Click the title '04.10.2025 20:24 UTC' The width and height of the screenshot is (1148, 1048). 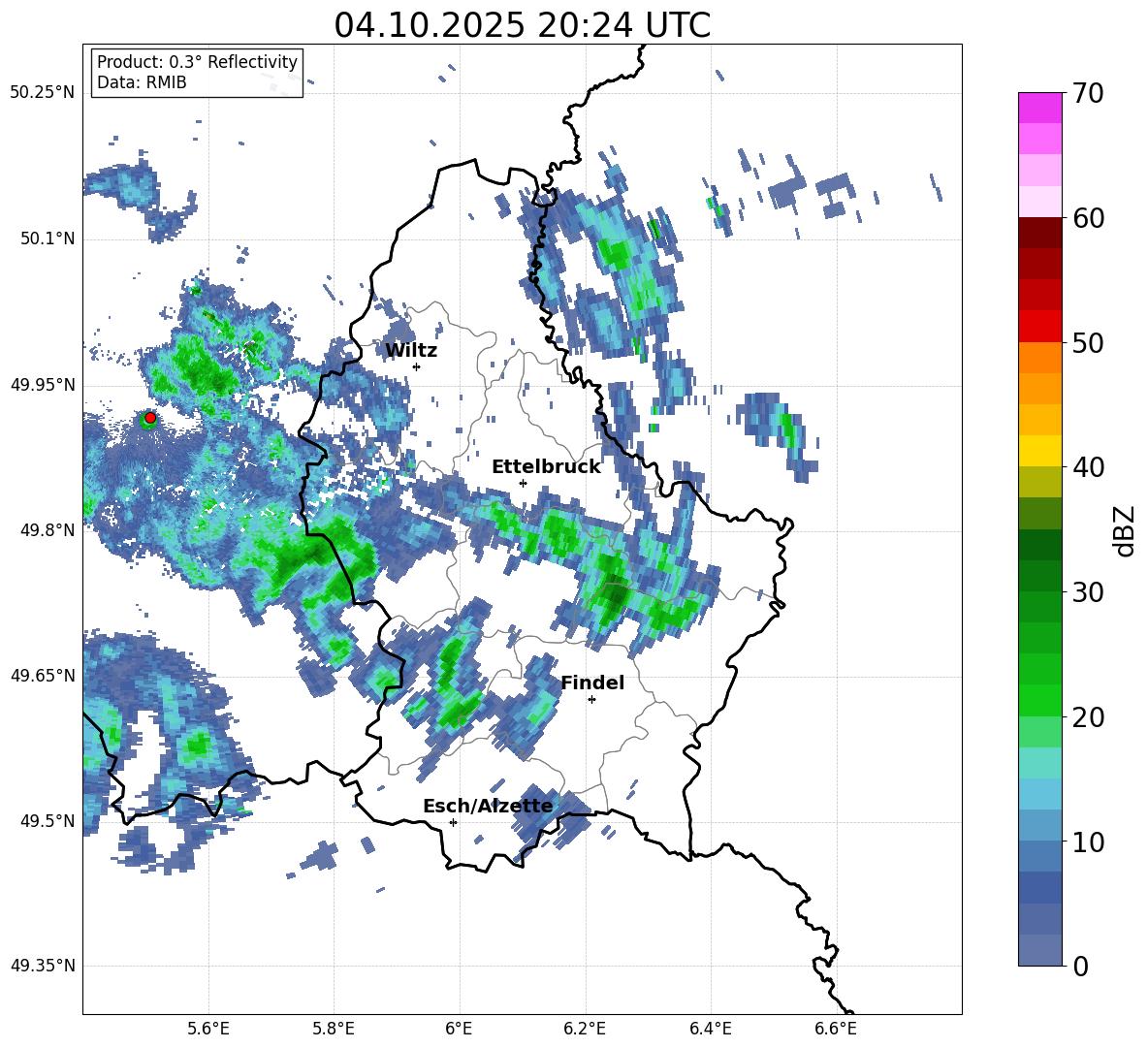(522, 25)
